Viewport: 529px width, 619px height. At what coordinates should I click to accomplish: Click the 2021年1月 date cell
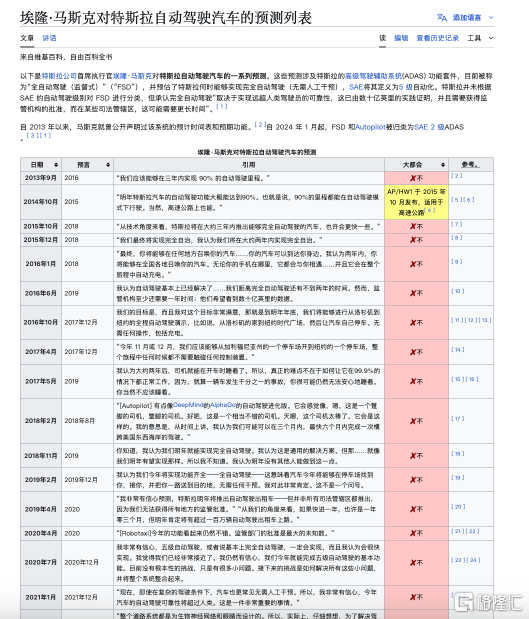(41, 597)
